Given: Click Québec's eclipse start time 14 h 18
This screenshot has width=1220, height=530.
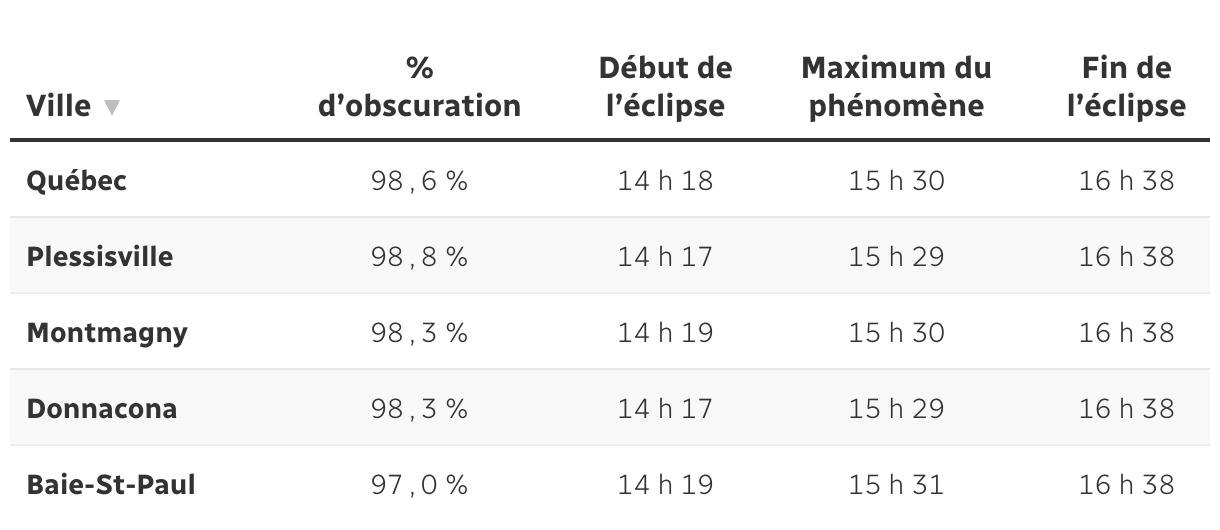Looking at the screenshot, I should point(665,182).
